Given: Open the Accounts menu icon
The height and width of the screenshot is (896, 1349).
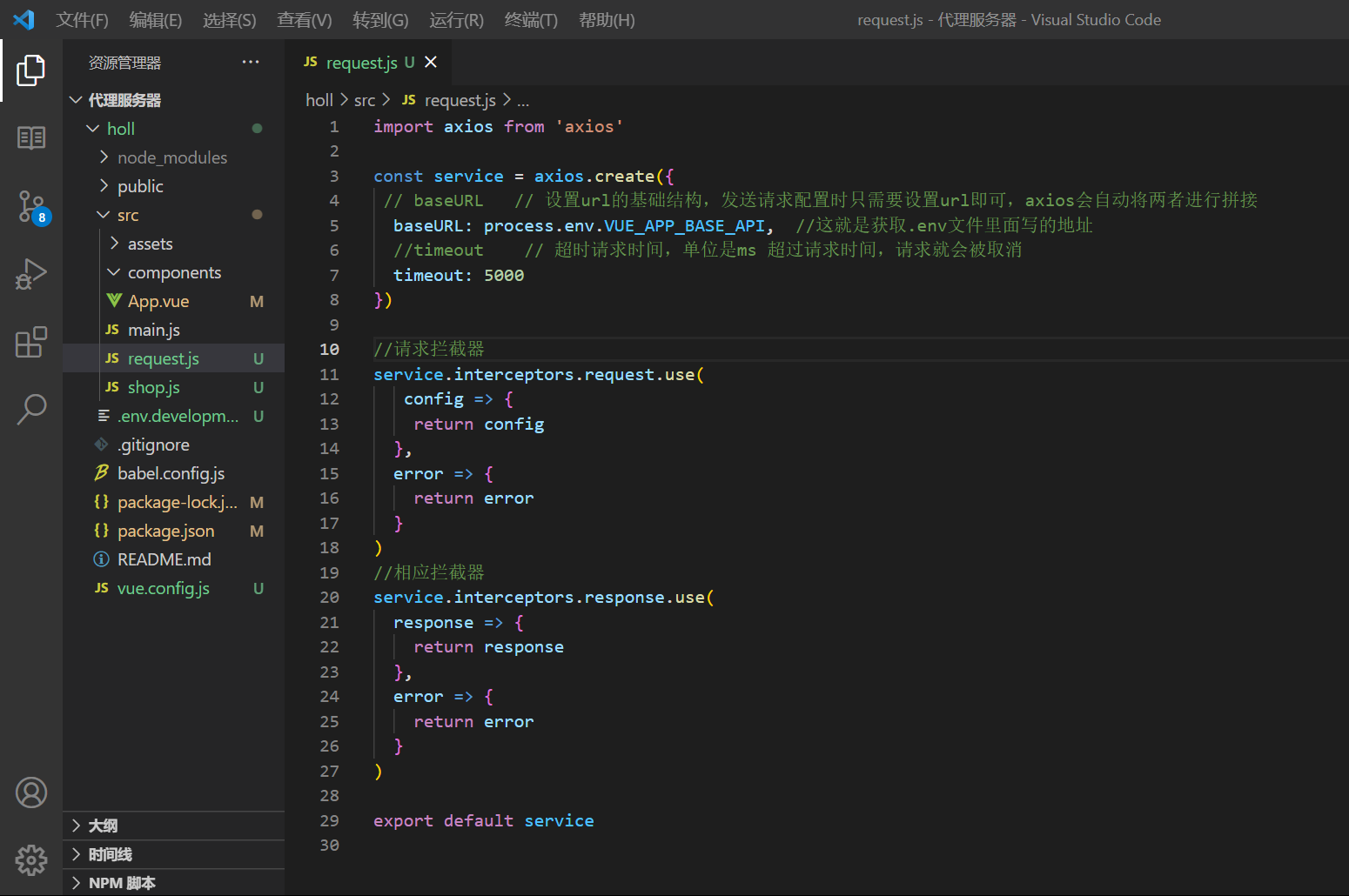Looking at the screenshot, I should click(31, 792).
